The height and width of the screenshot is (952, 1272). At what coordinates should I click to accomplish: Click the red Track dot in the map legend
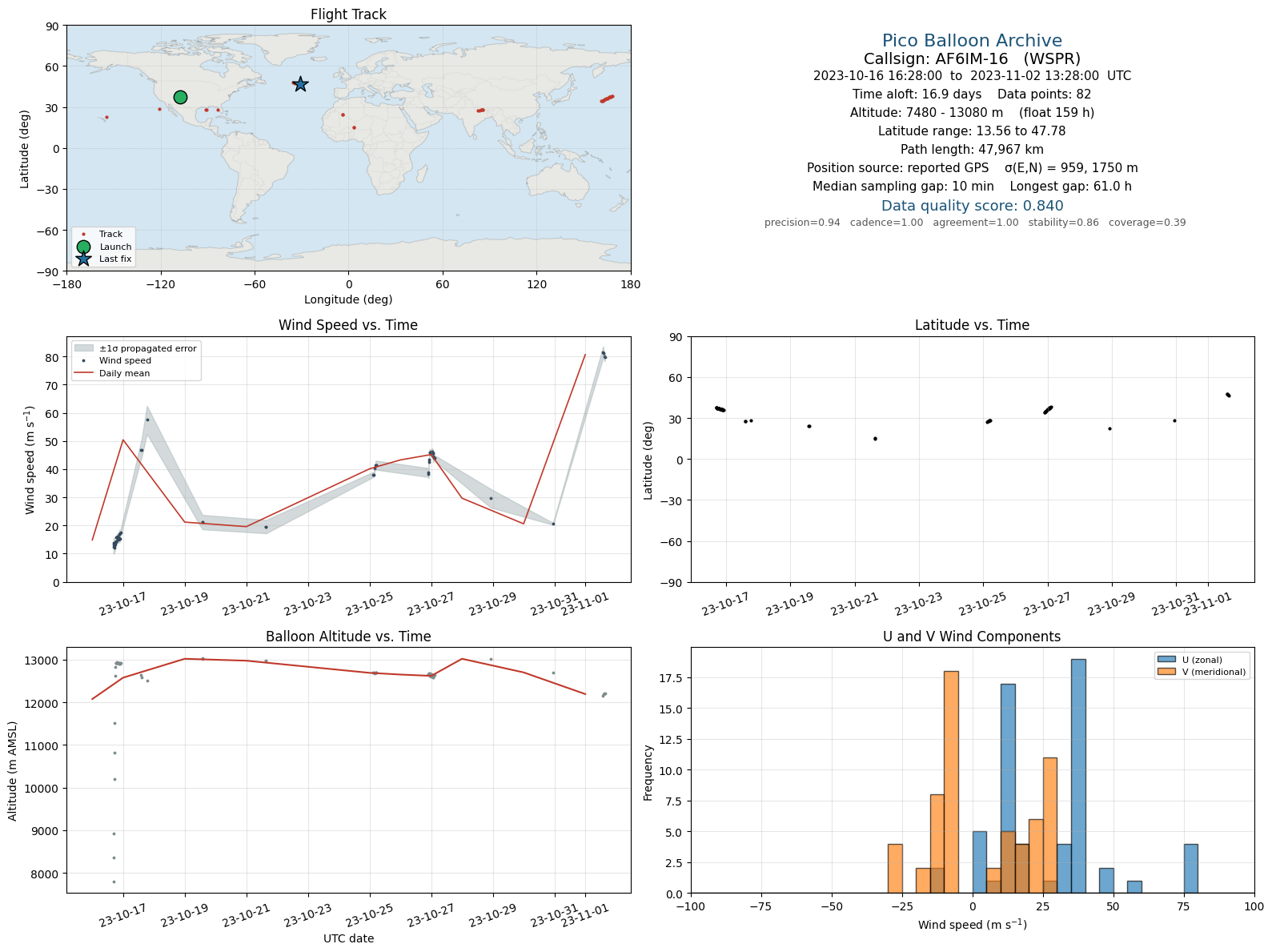tap(83, 235)
